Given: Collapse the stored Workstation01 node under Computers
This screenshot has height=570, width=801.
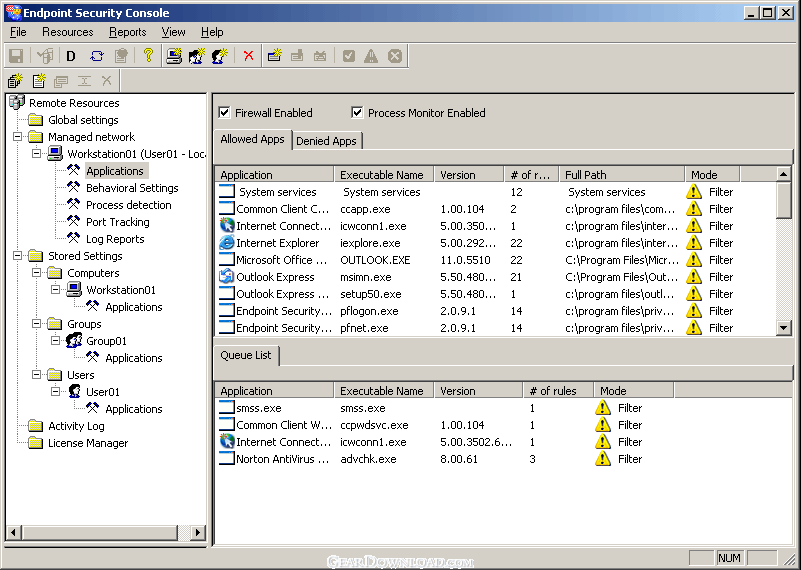Looking at the screenshot, I should [56, 290].
